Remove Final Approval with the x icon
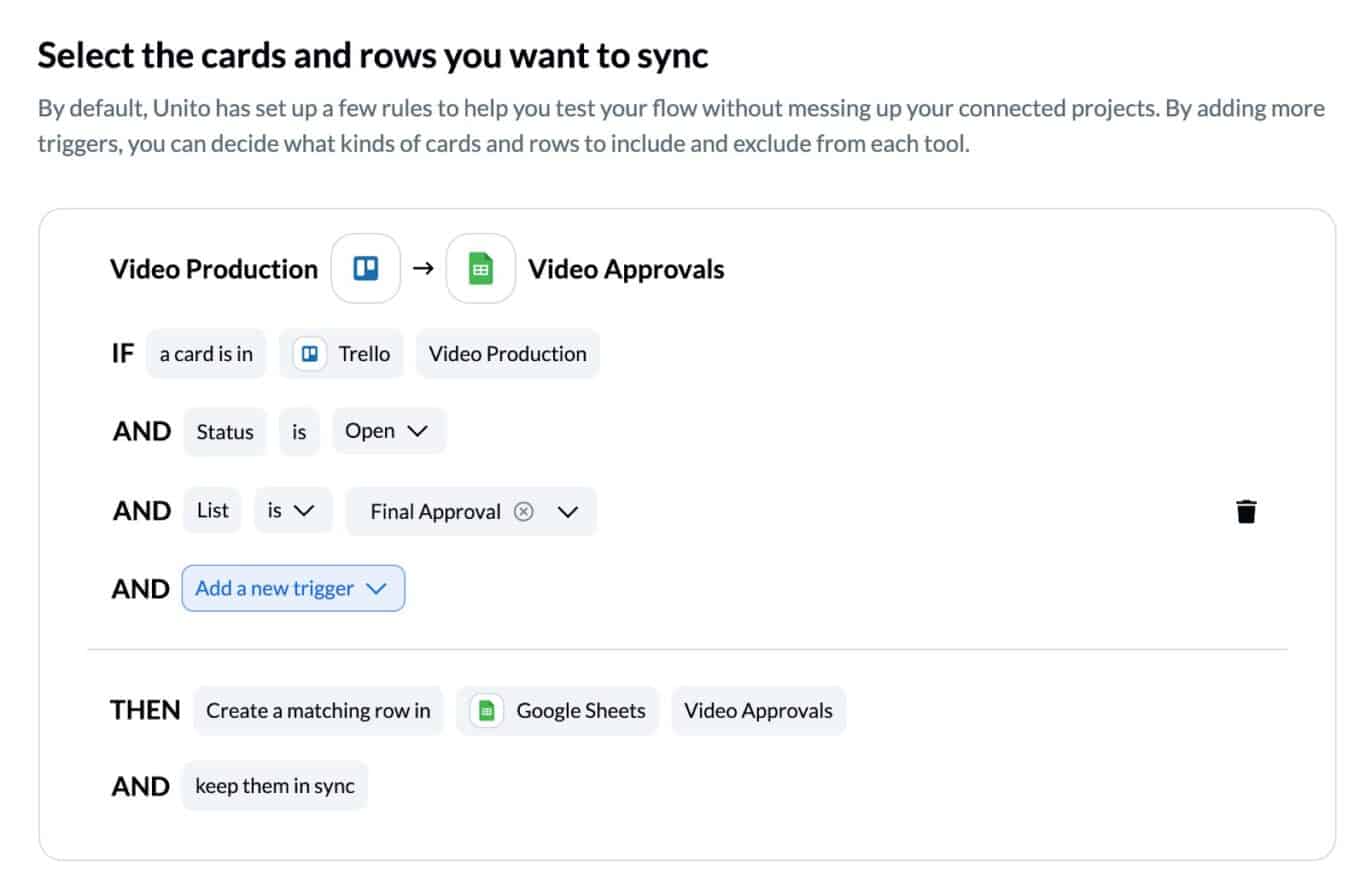Screen dimensions: 1366x886 tap(524, 511)
